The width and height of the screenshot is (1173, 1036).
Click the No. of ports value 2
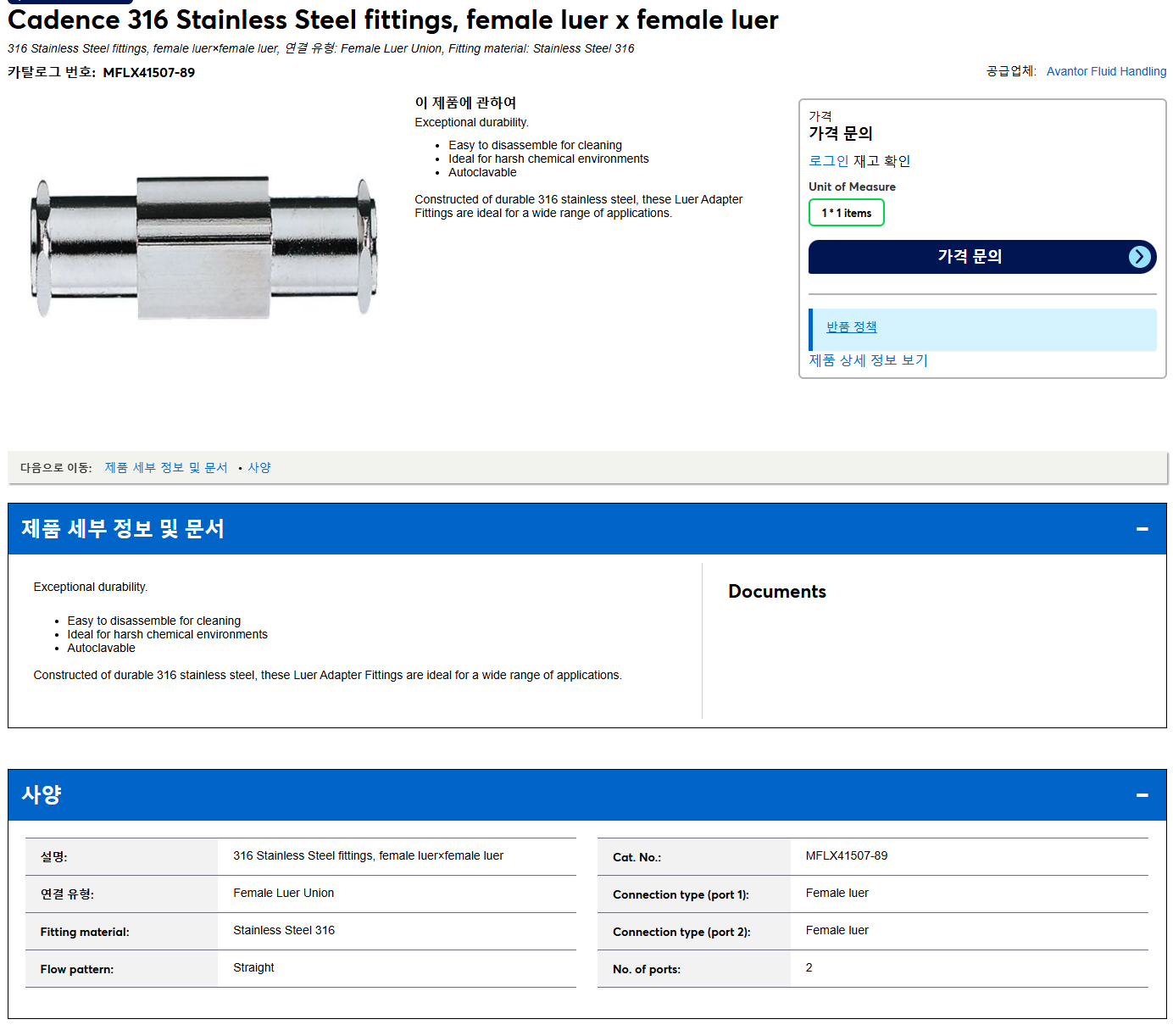[x=809, y=968]
